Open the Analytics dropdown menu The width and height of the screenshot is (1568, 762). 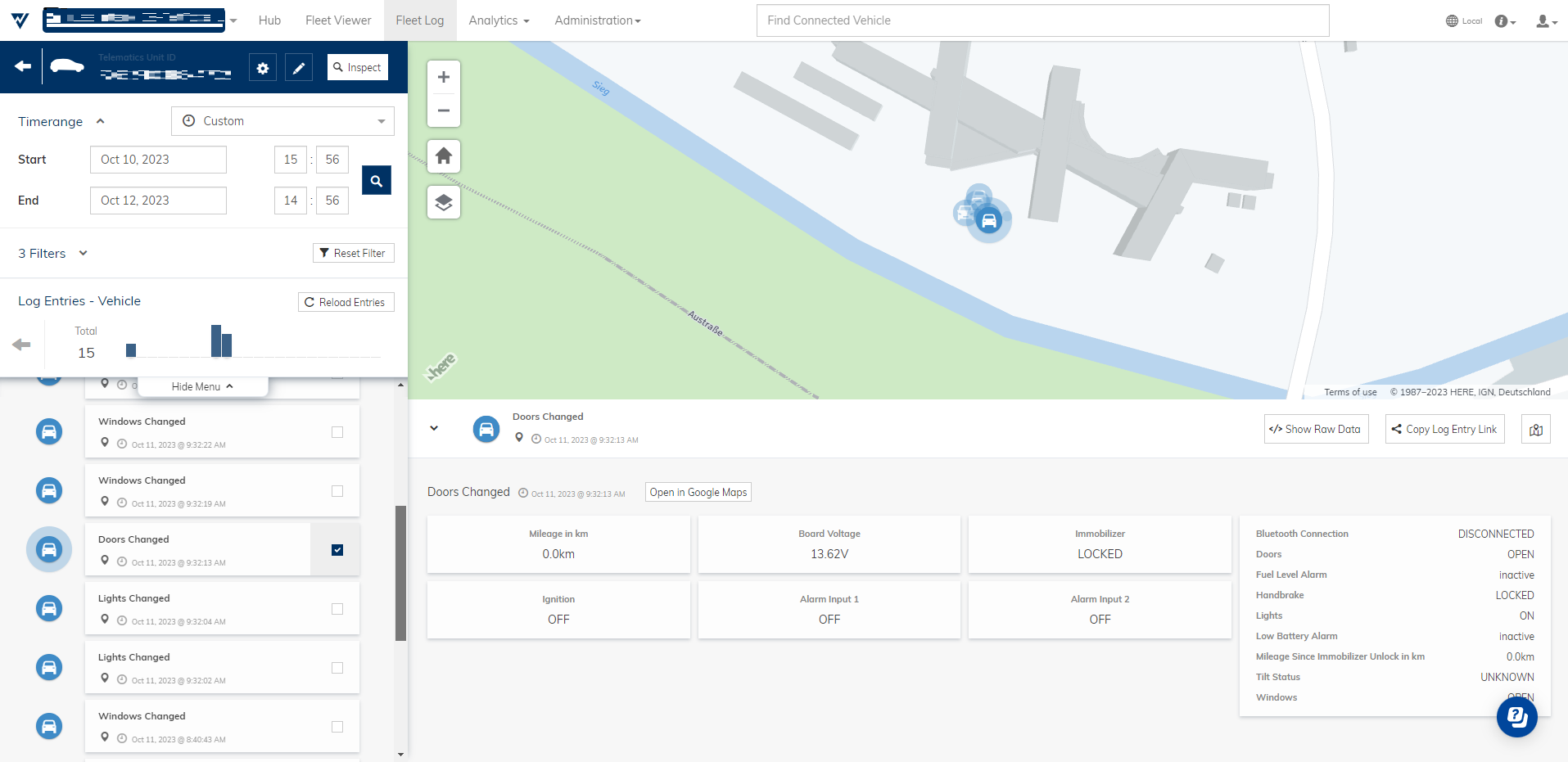tap(499, 20)
